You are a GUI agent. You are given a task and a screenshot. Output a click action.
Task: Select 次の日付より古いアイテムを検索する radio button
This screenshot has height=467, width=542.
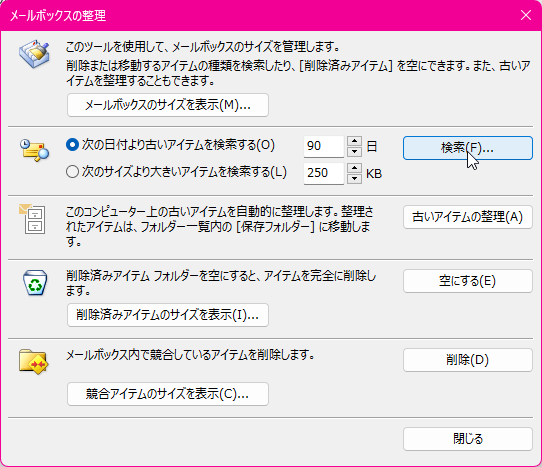click(72, 145)
